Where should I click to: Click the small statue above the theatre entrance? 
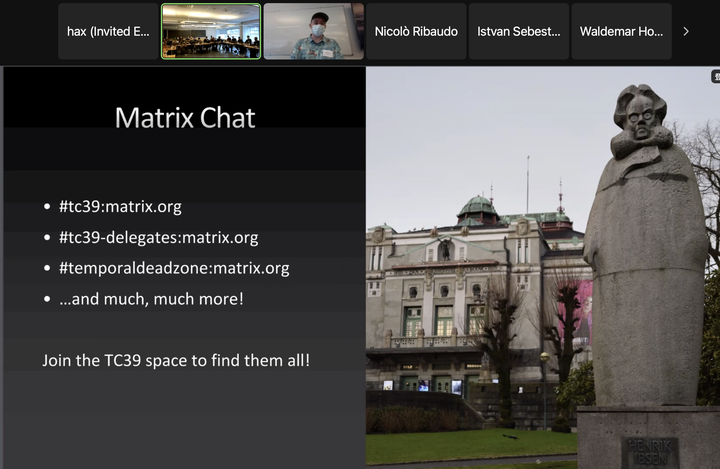click(x=444, y=249)
